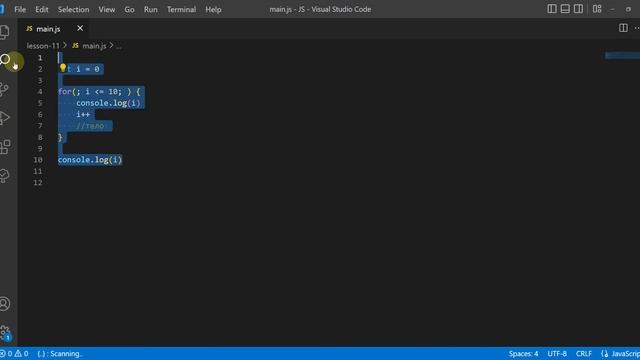The width and height of the screenshot is (640, 360).
Task: Open the Help menu
Action: (213, 9)
